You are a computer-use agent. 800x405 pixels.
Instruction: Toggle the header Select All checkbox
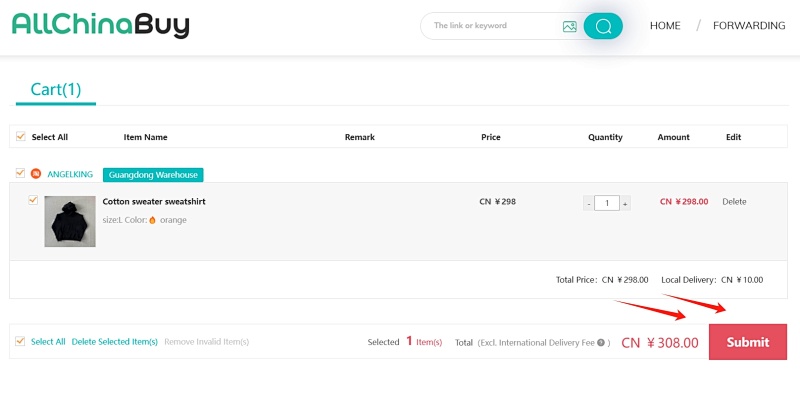[x=21, y=136]
